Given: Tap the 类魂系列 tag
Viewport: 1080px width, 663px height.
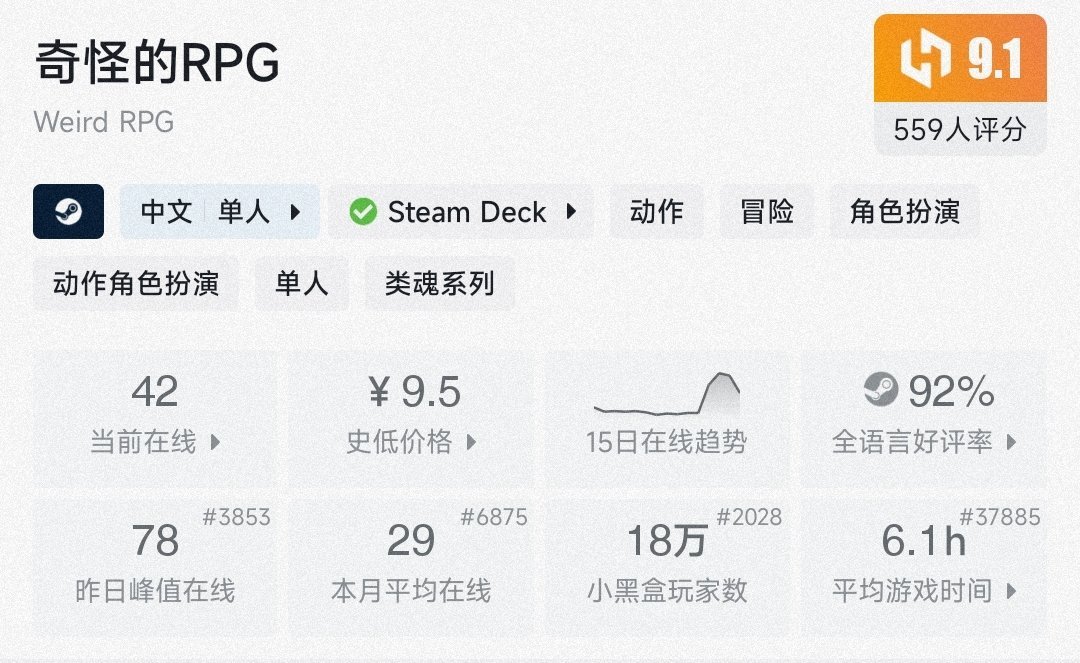Looking at the screenshot, I should (440, 283).
